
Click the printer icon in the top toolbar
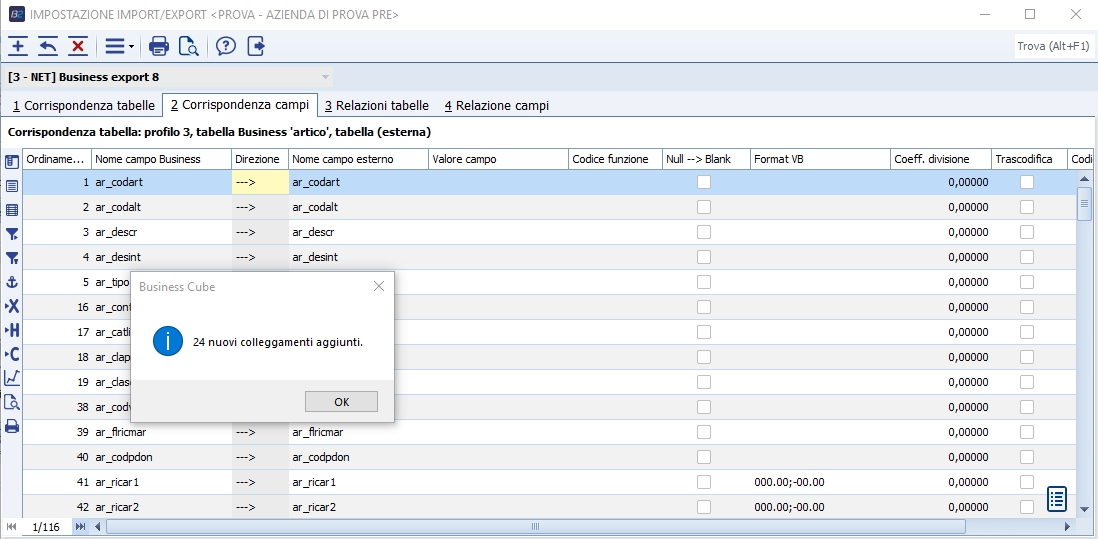[x=159, y=46]
